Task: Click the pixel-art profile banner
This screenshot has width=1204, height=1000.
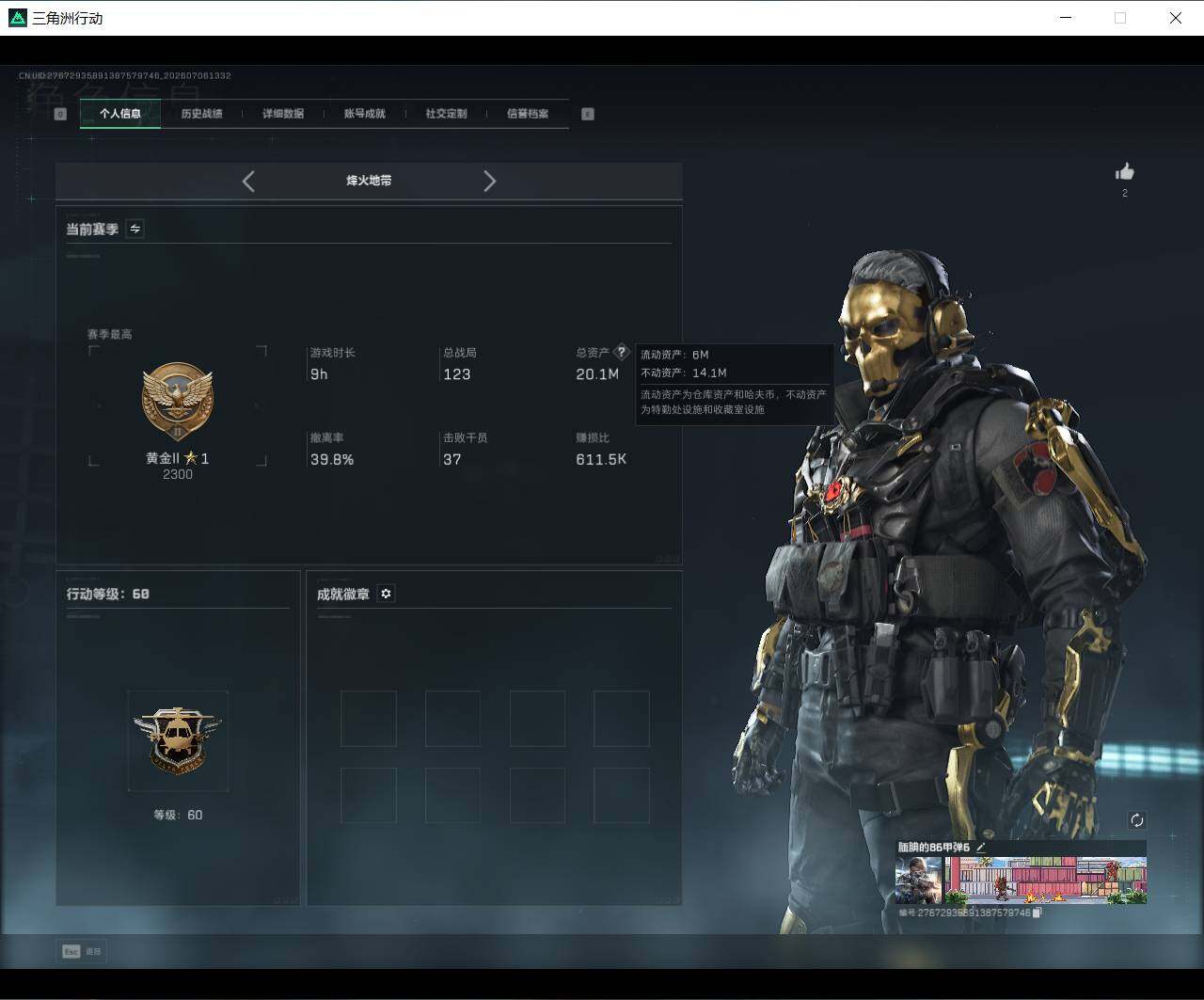Action: [x=1045, y=881]
